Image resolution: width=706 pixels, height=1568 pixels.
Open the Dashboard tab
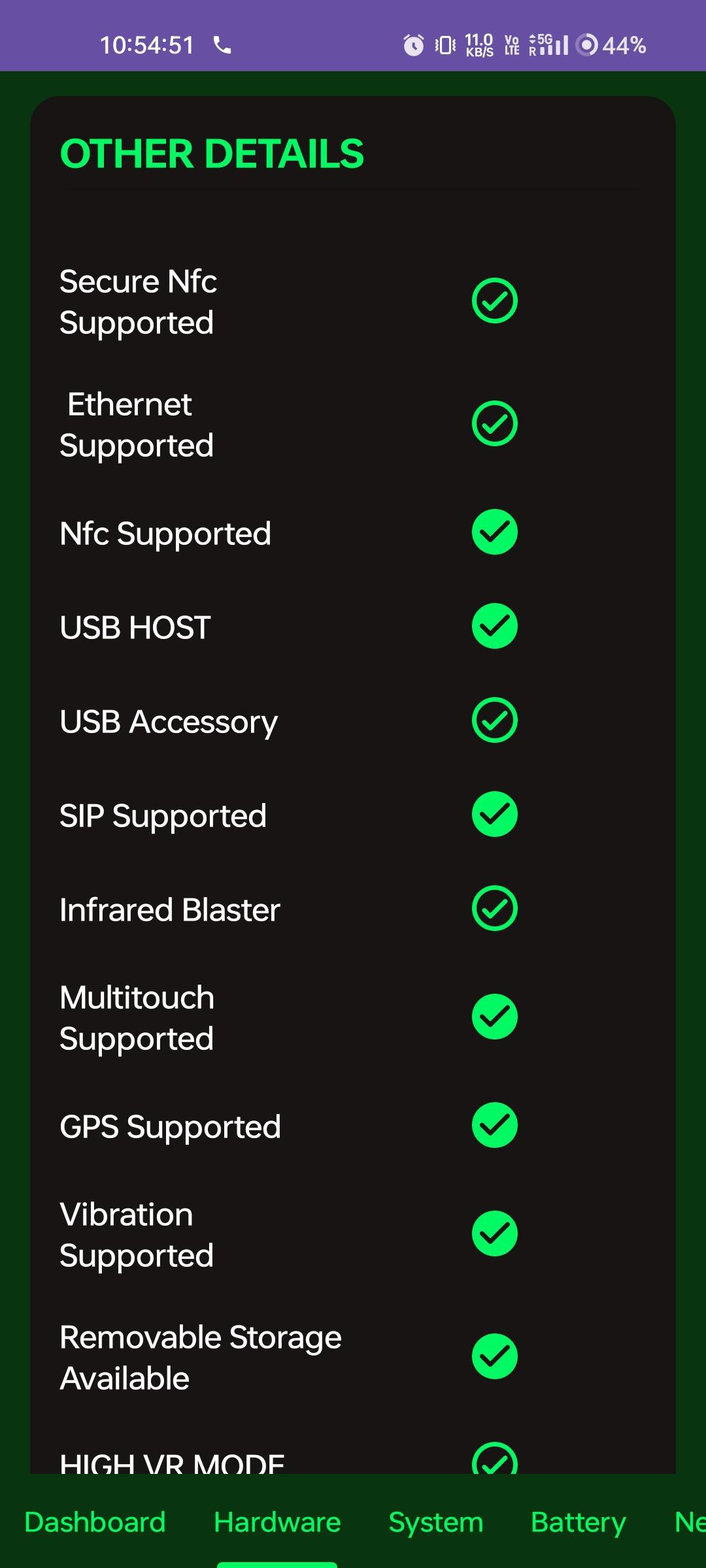tap(95, 1522)
